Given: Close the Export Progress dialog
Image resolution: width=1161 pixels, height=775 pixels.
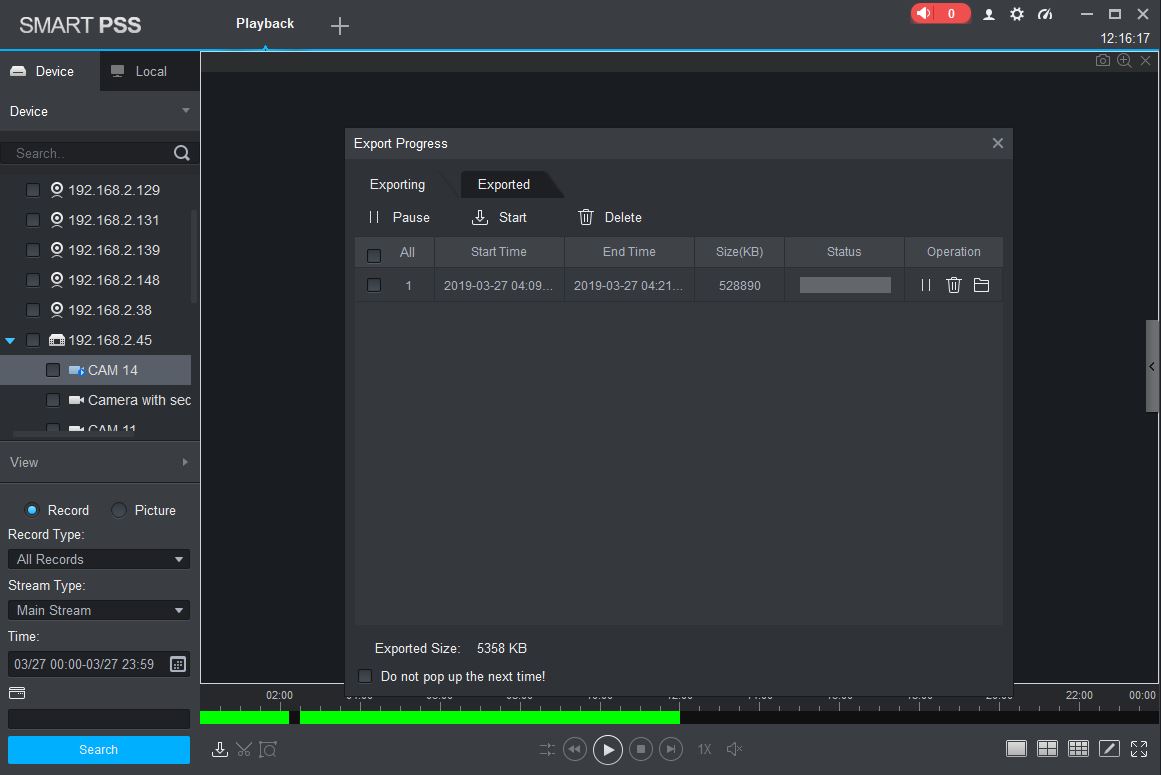Looking at the screenshot, I should point(997,143).
